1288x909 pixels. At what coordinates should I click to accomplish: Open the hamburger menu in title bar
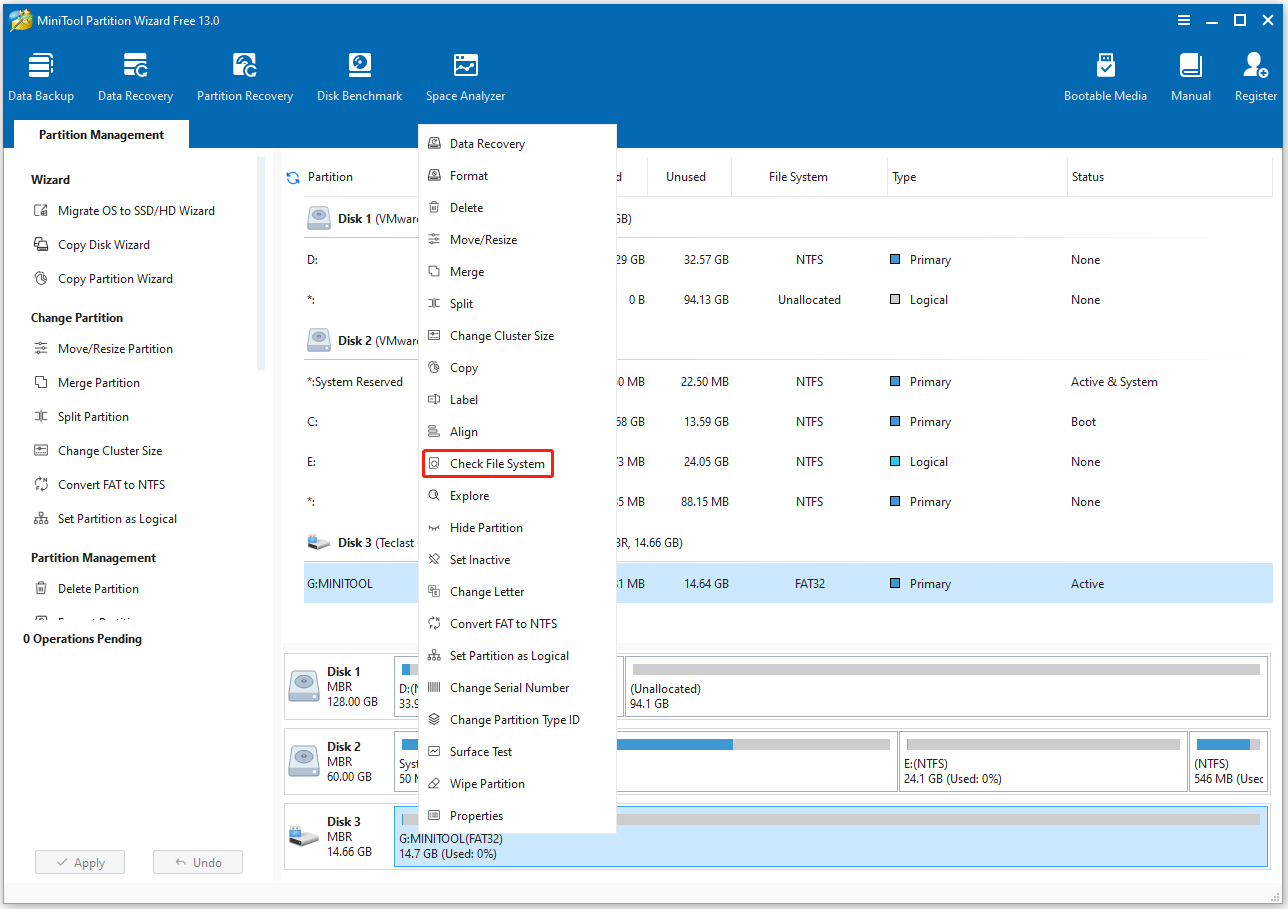pyautogui.click(x=1184, y=20)
